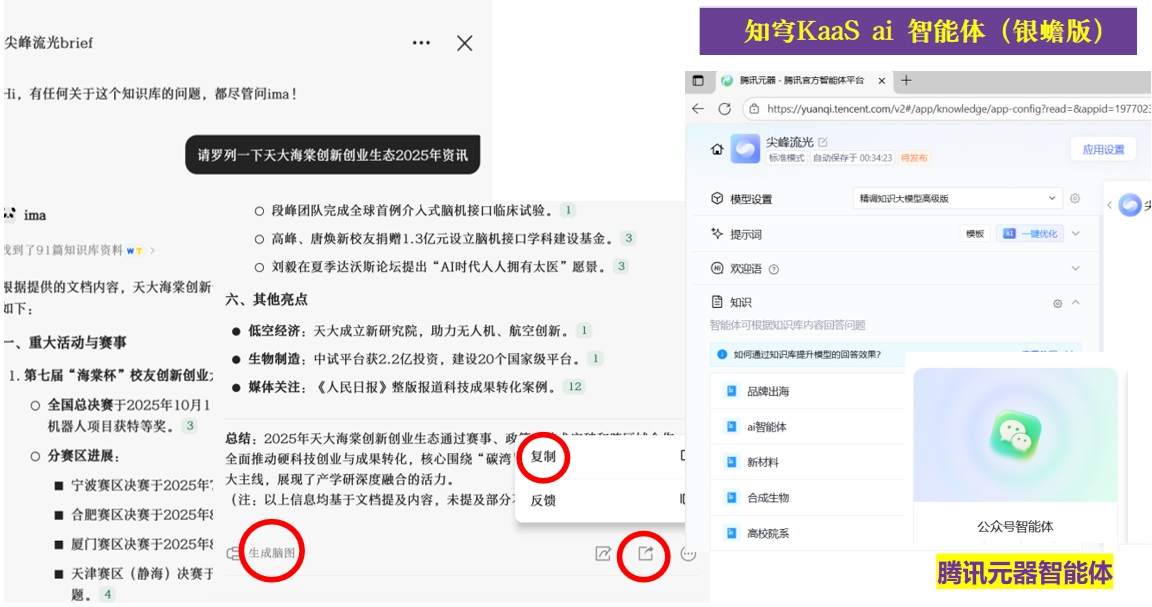The image size is (1152, 607).
Task: Click the 知识 document icon
Action: tap(717, 301)
